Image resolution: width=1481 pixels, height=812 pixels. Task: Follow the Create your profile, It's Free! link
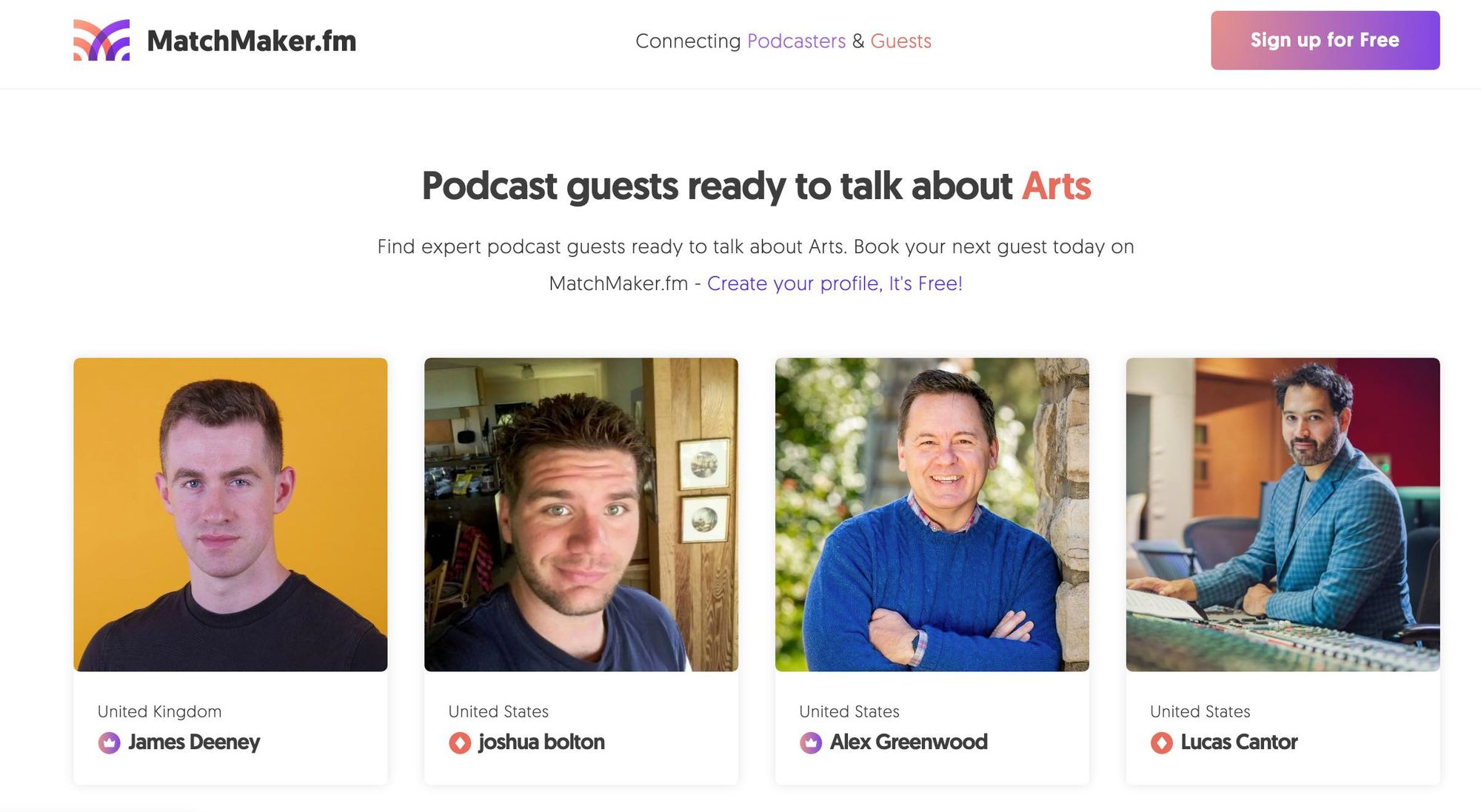[x=835, y=283]
